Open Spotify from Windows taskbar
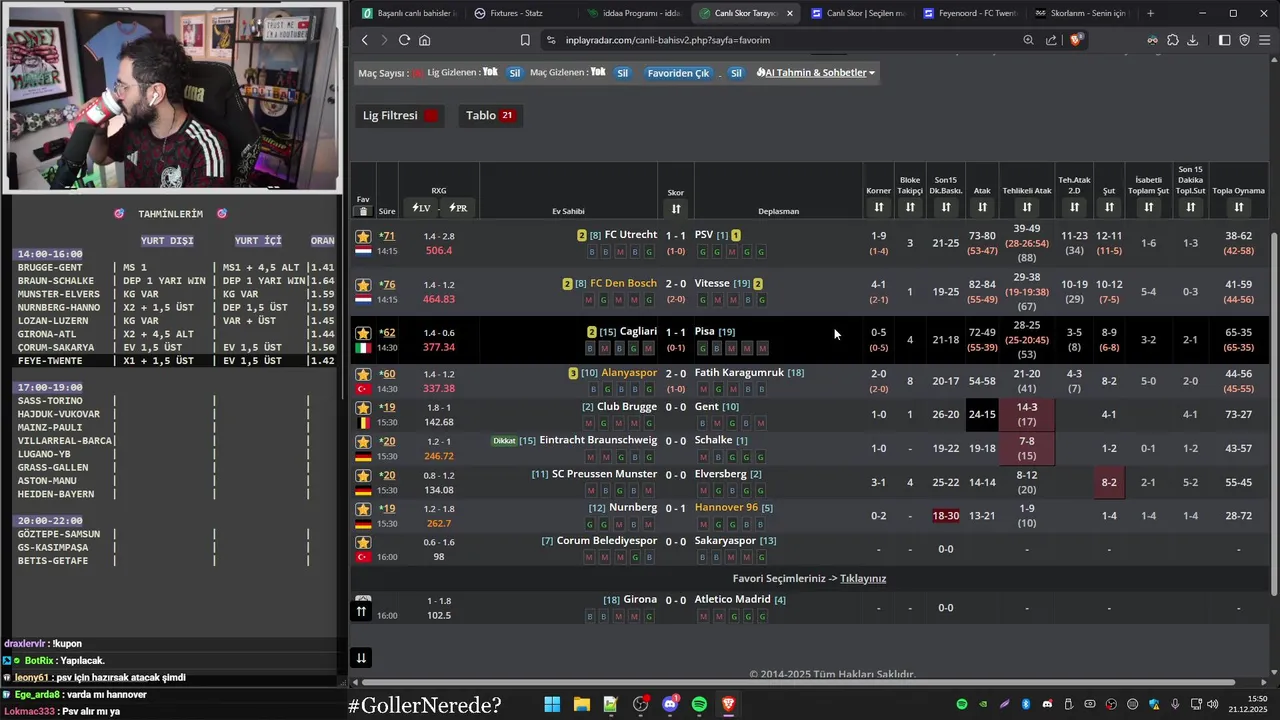1280x720 pixels. pyautogui.click(x=699, y=704)
